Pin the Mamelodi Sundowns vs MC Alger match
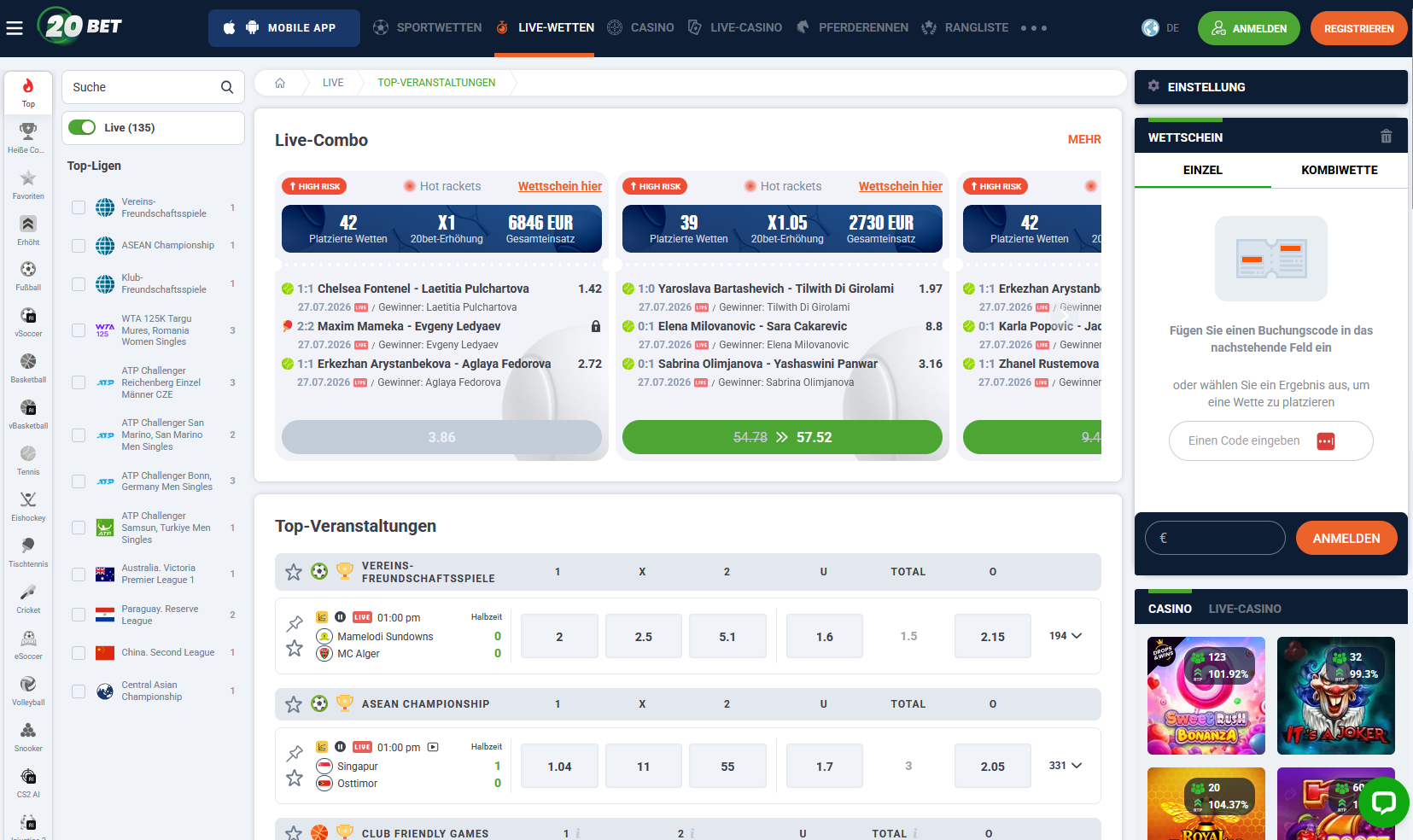Image resolution: width=1413 pixels, height=840 pixels. pyautogui.click(x=295, y=623)
